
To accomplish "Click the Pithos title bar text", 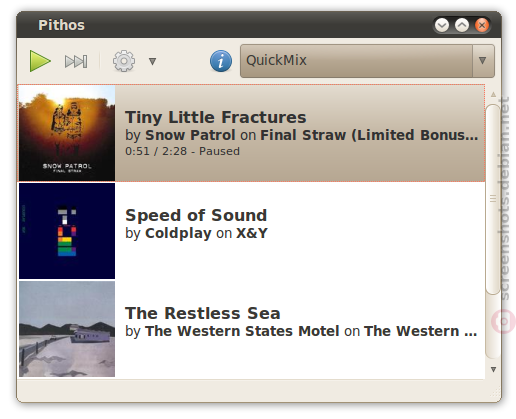I will pos(61,25).
